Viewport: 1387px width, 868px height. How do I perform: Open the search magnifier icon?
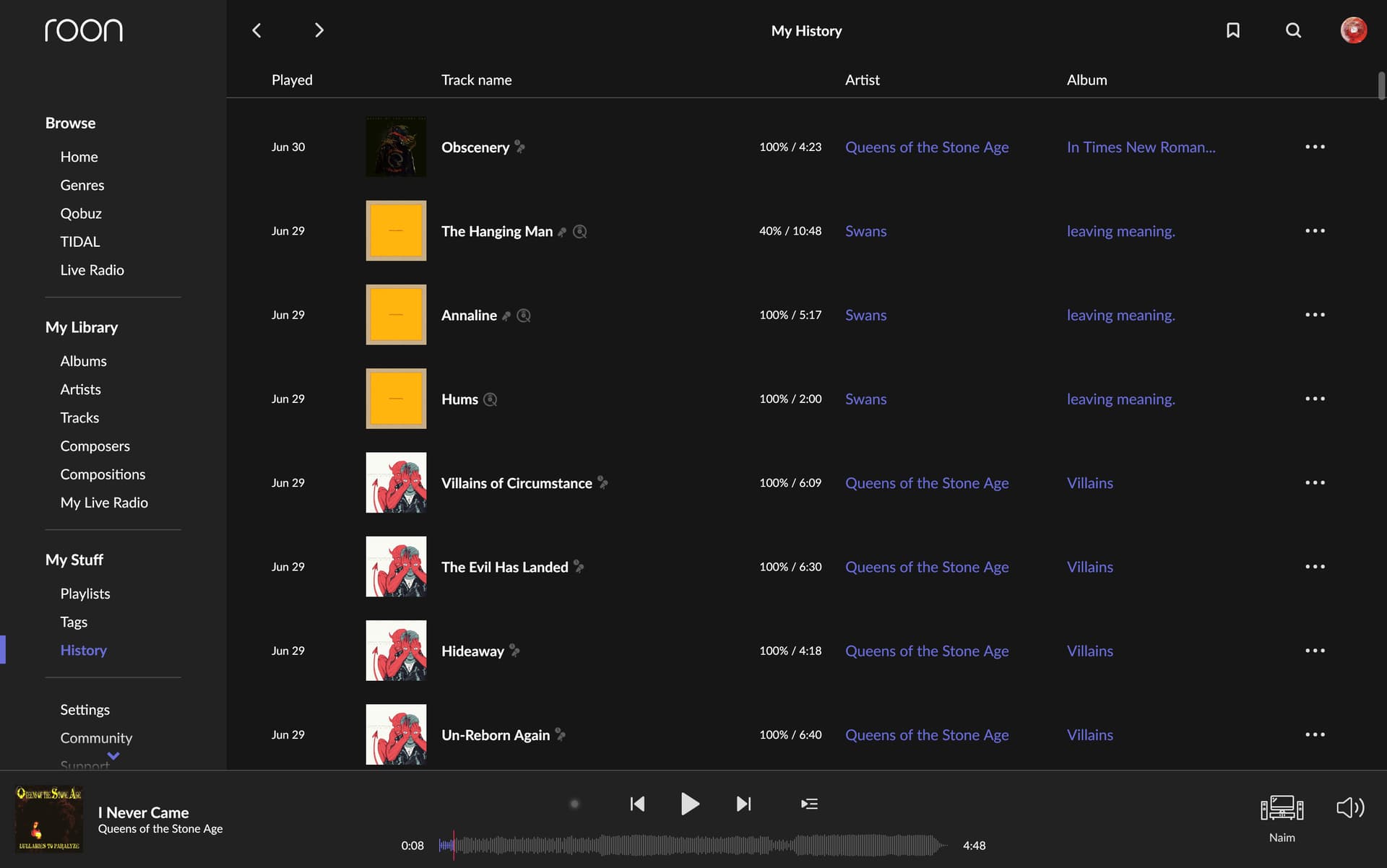1293,30
